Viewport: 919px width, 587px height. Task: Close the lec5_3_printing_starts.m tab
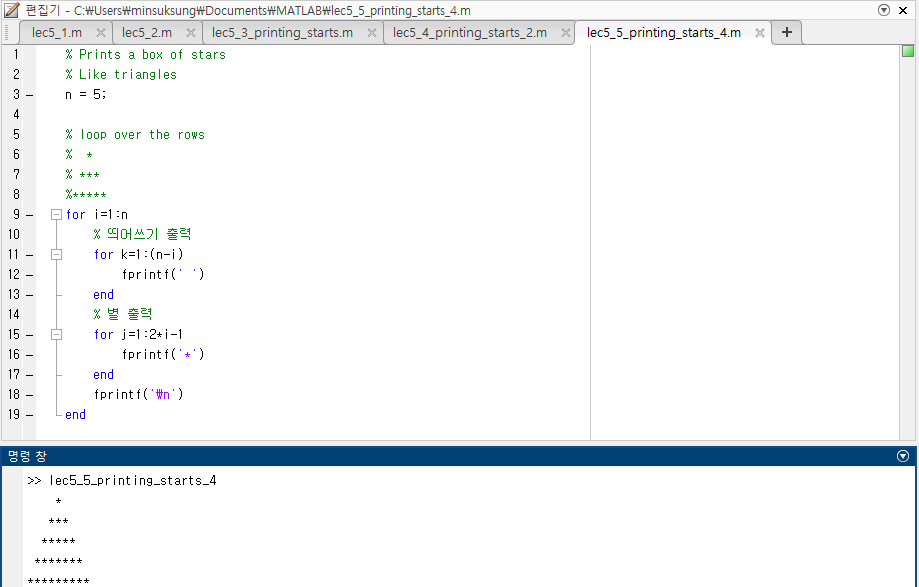point(372,33)
